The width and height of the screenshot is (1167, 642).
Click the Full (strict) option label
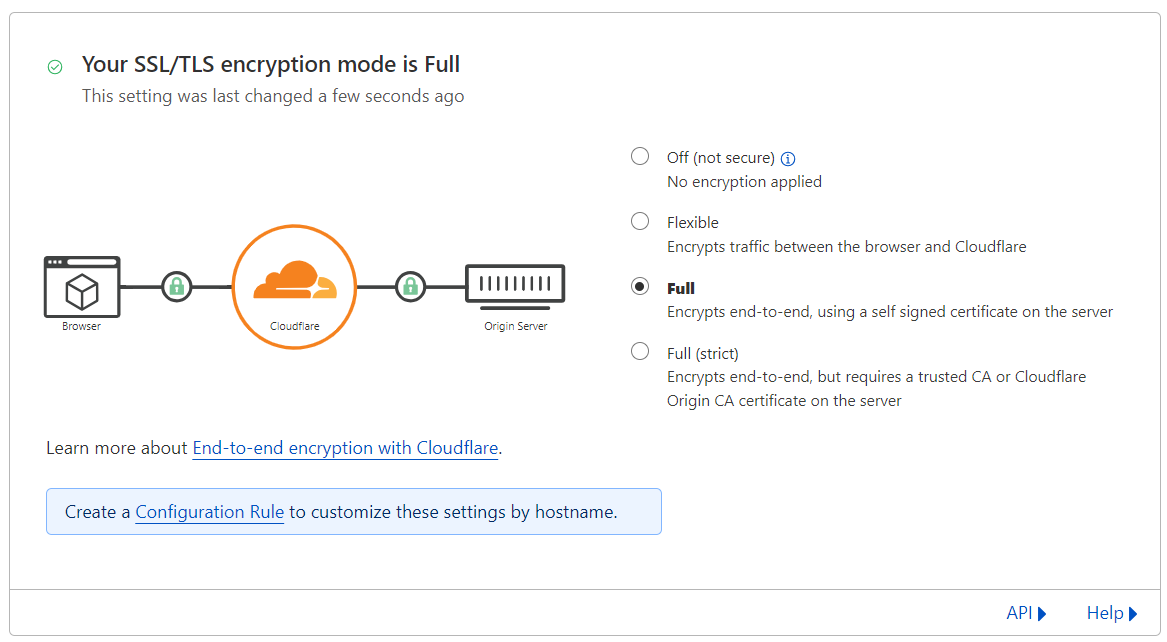703,353
